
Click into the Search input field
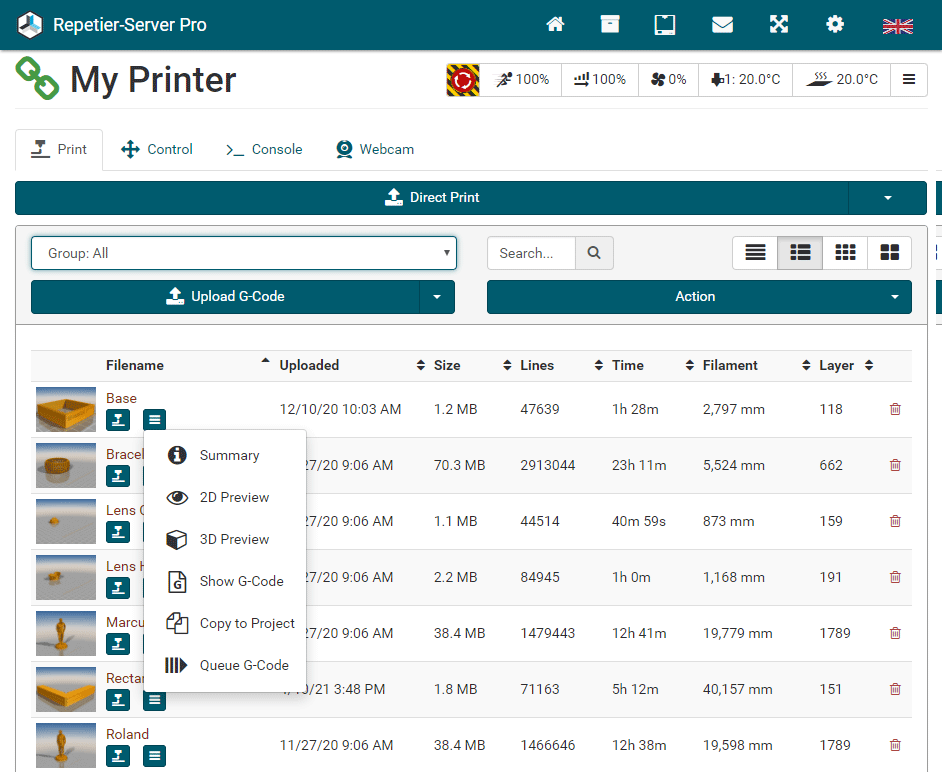(531, 253)
